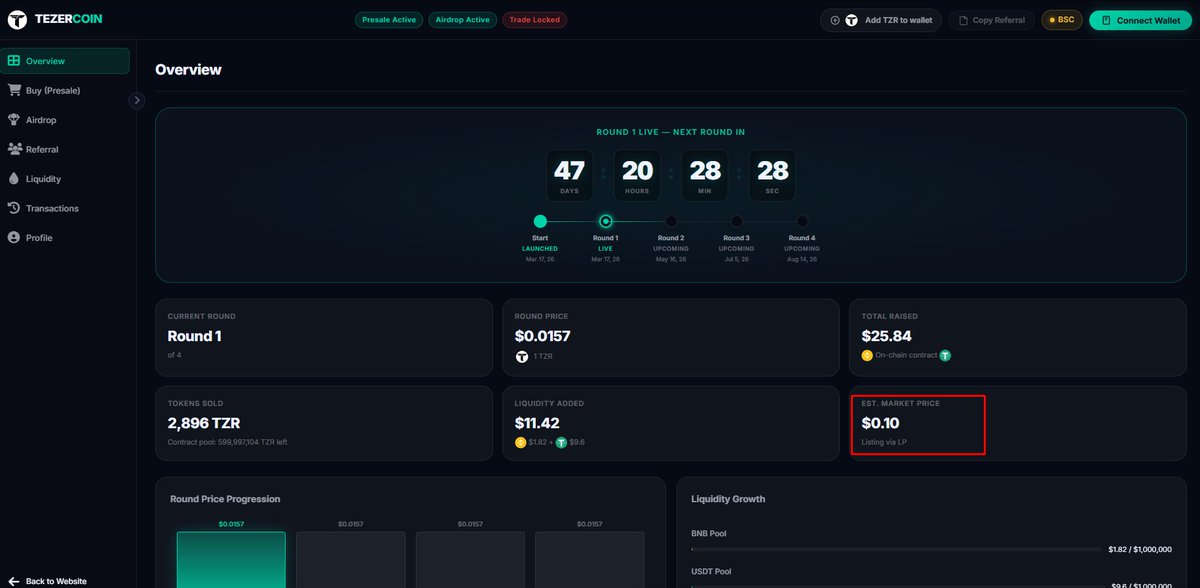The image size is (1200, 588).
Task: Click the $1.82 / $1,000,000 BNB pool amount
Action: click(x=1140, y=549)
